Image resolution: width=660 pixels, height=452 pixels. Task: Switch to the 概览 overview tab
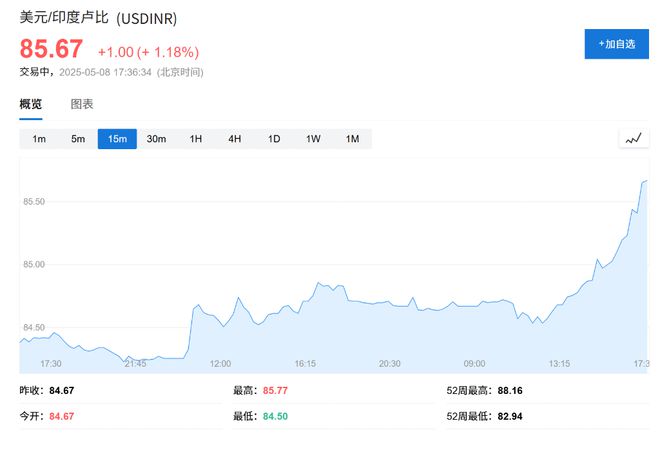point(31,104)
